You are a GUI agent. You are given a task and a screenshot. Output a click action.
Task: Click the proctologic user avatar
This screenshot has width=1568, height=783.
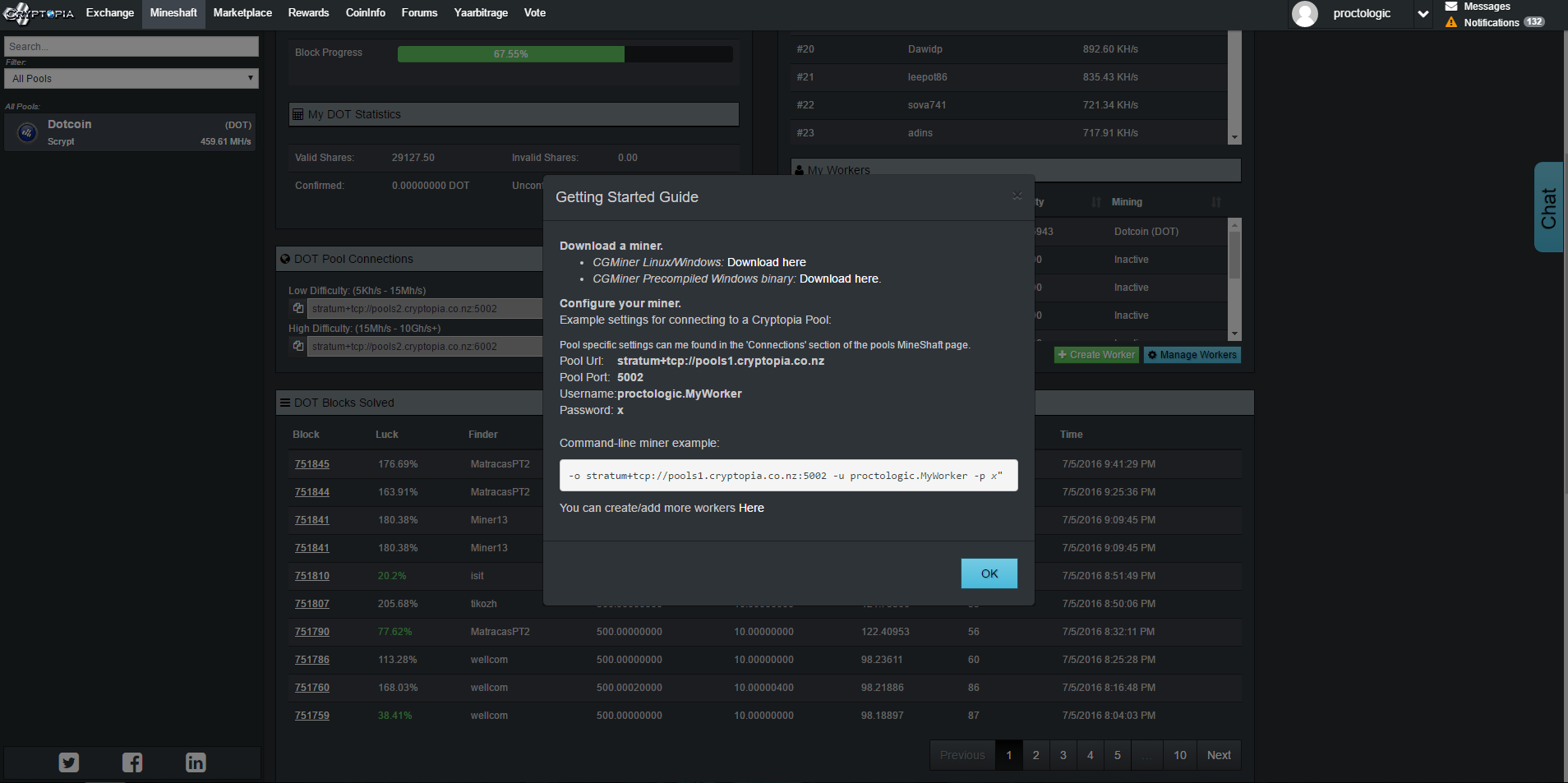click(1305, 13)
